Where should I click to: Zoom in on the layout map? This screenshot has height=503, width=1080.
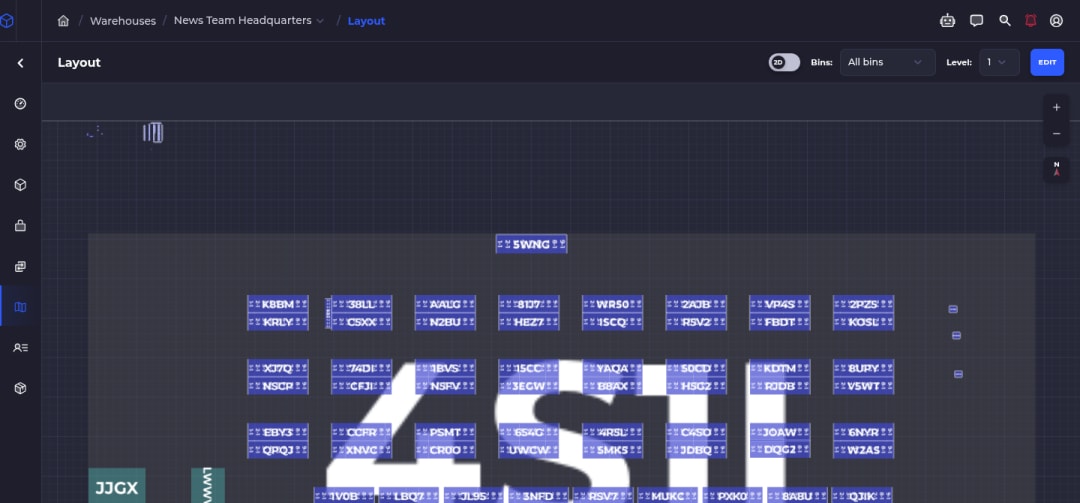pos(1057,107)
